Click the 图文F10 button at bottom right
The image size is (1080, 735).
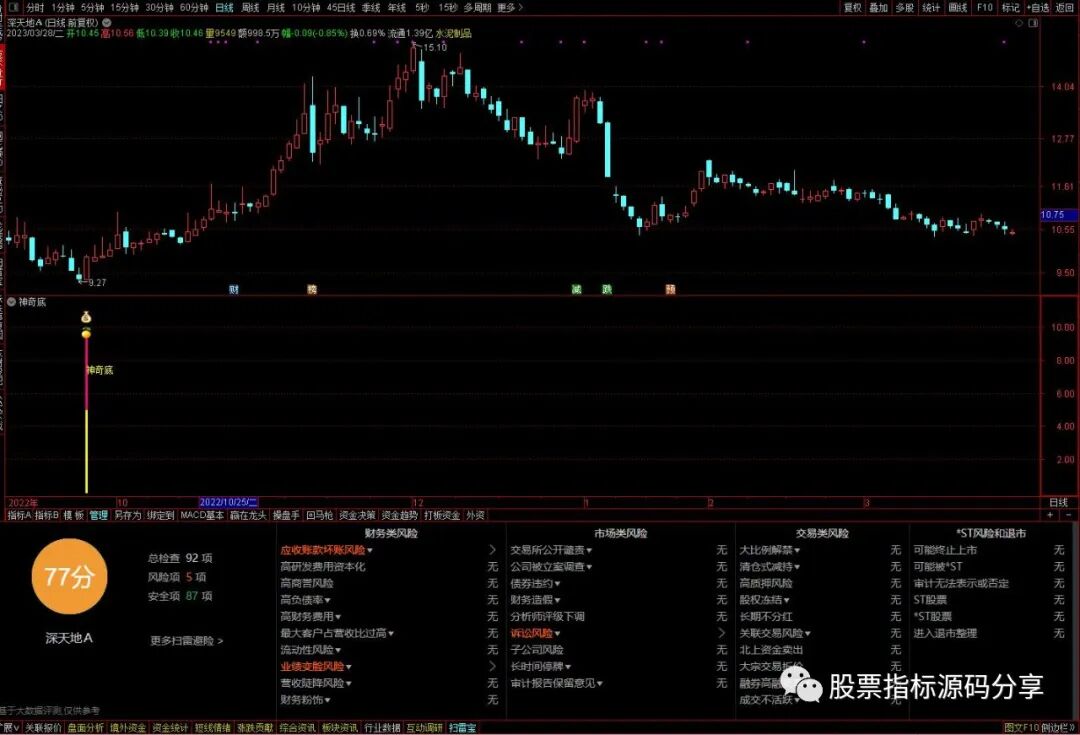coord(1021,727)
